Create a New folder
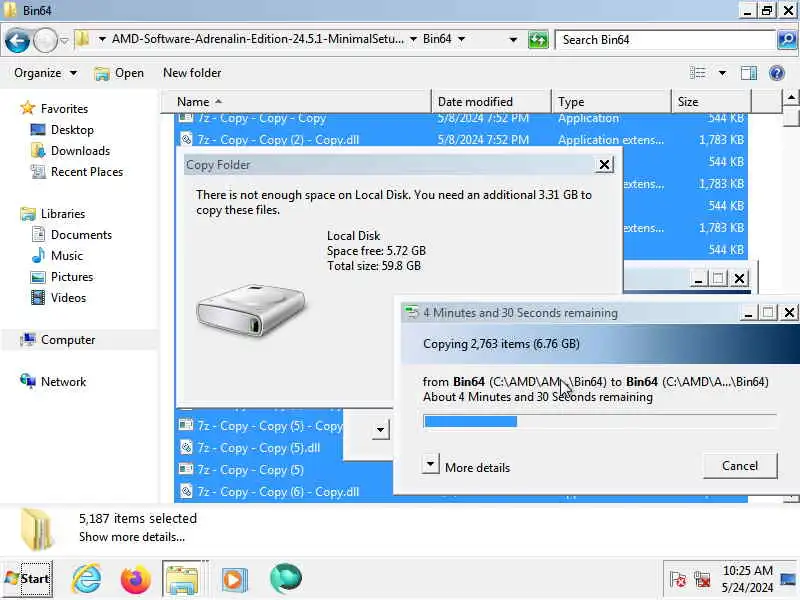Image resolution: width=800 pixels, height=600 pixels. 192,73
